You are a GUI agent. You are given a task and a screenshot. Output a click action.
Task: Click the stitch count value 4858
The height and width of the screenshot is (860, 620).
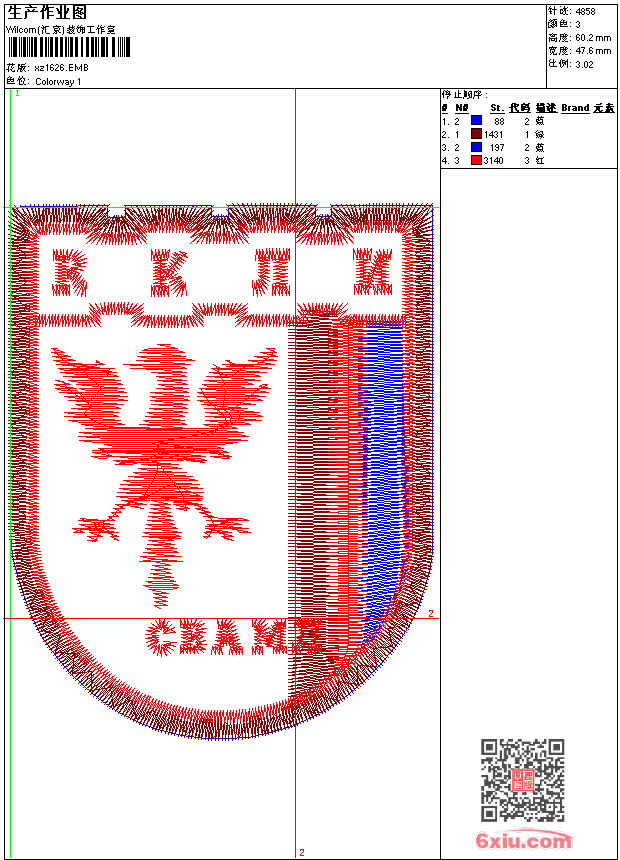pyautogui.click(x=585, y=12)
